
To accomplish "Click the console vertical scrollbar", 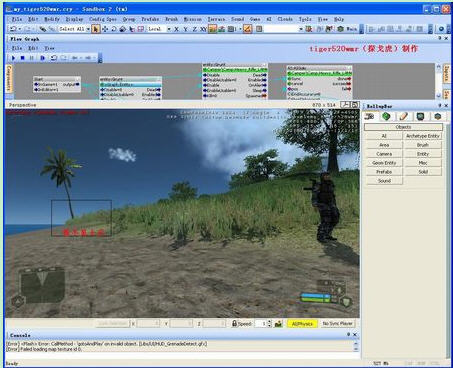I will point(356,346).
